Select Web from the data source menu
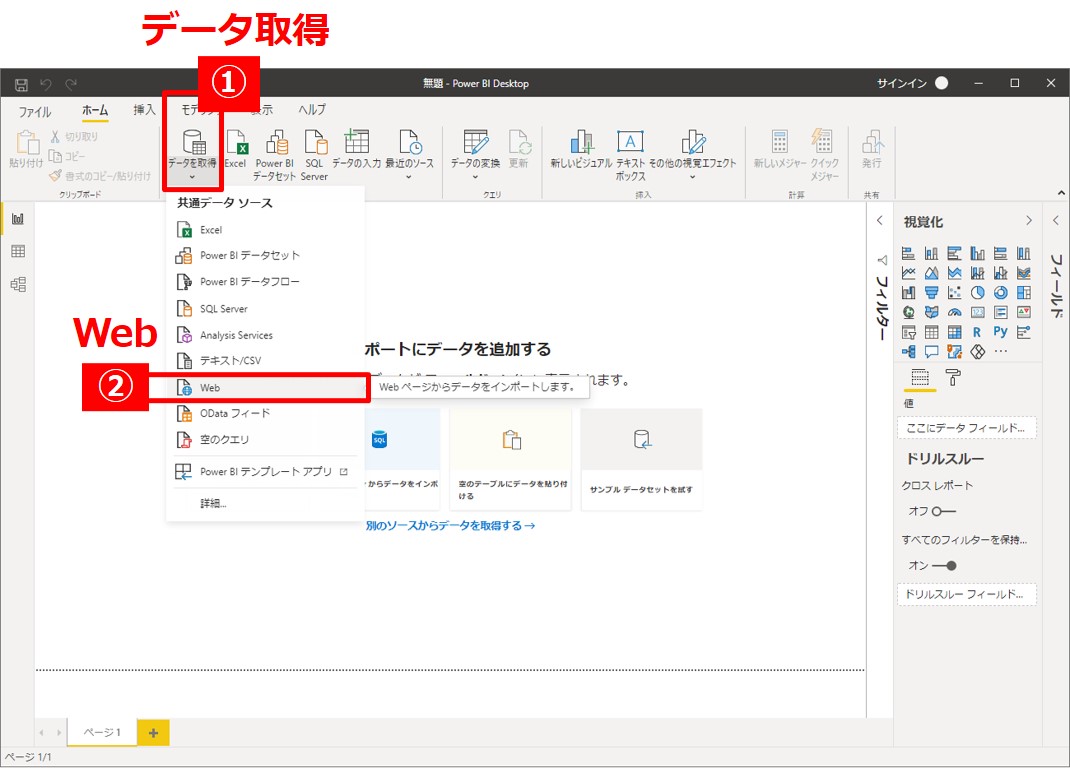 point(210,387)
